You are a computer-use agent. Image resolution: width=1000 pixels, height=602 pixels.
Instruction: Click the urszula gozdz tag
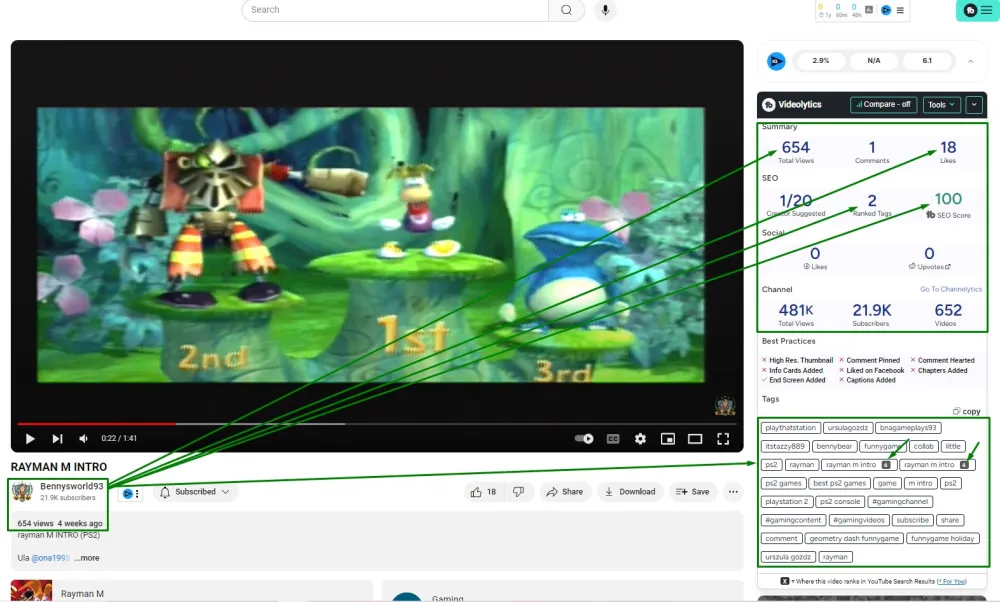pyautogui.click(x=788, y=557)
